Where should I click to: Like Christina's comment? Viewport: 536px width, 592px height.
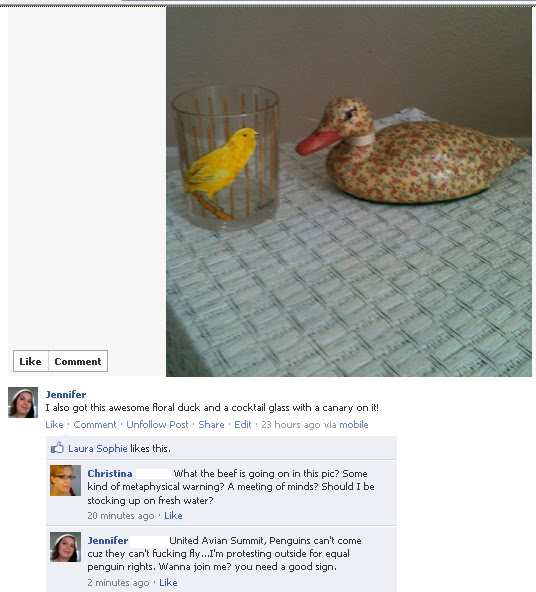click(x=173, y=516)
